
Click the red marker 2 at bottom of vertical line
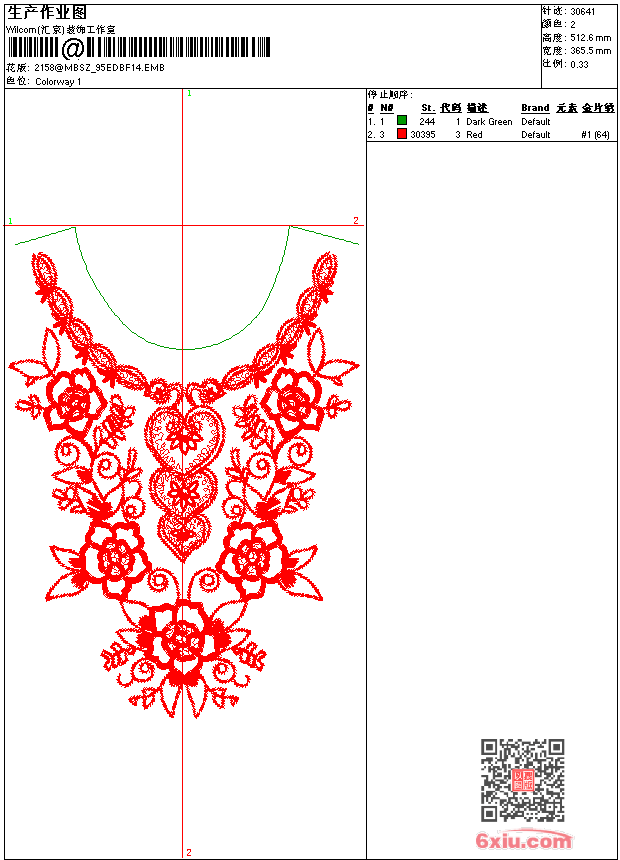(188, 852)
